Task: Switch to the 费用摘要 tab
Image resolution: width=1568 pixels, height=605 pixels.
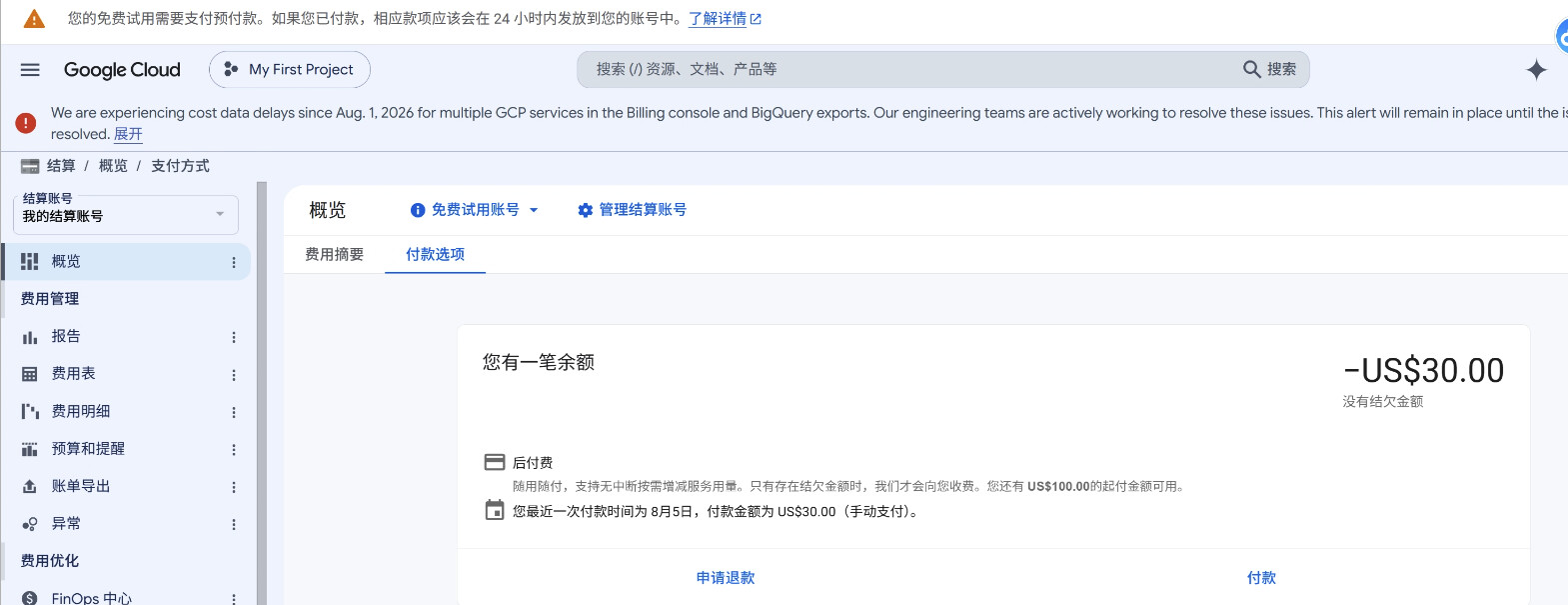Action: (x=335, y=255)
